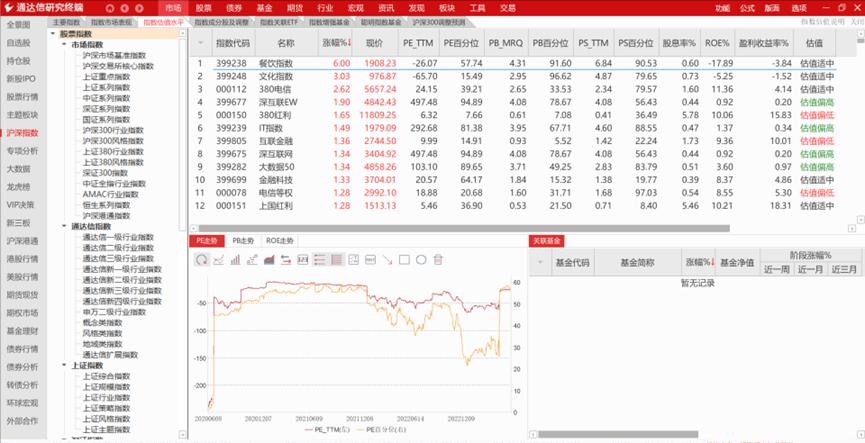Click the 市场 top menu tab
The image size is (865, 443).
pos(173,8)
